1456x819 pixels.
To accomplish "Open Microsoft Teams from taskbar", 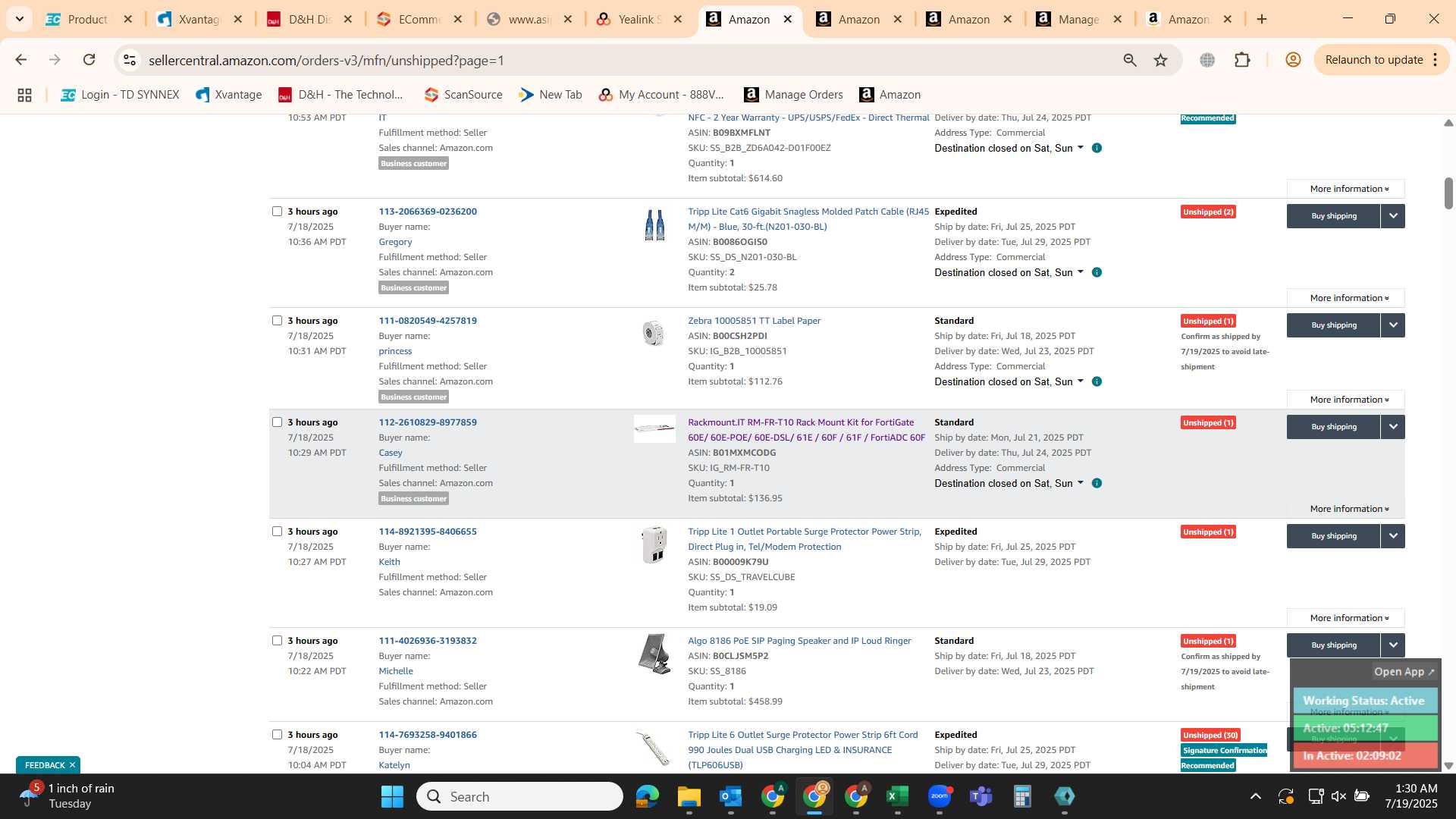I will [981, 796].
